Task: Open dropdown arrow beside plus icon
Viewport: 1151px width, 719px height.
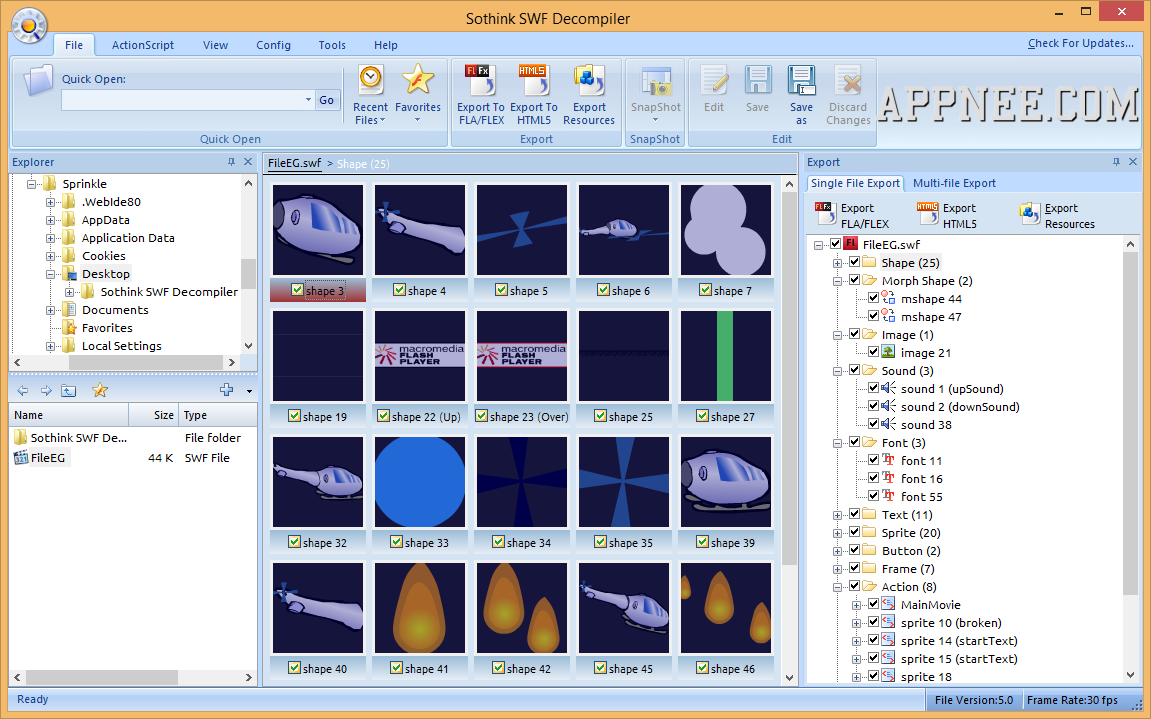Action: click(249, 391)
